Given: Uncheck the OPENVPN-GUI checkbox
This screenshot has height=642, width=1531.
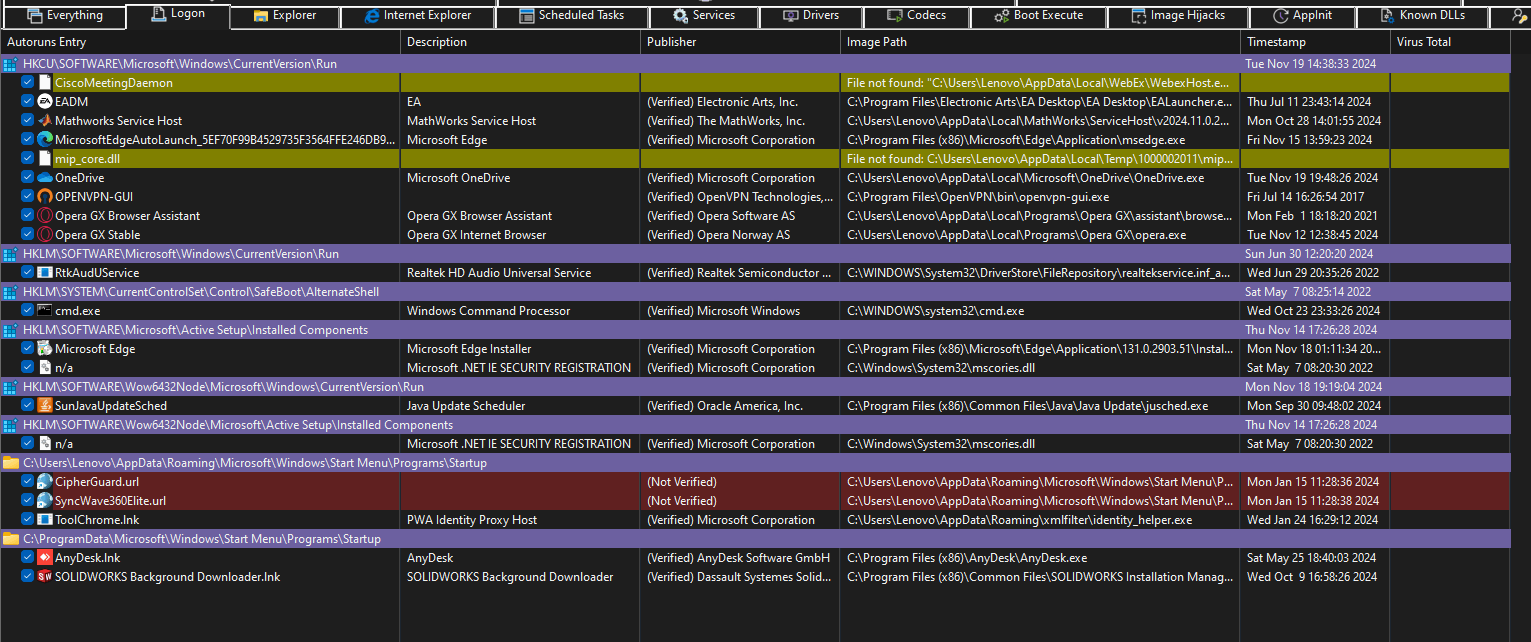Looking at the screenshot, I should (28, 197).
